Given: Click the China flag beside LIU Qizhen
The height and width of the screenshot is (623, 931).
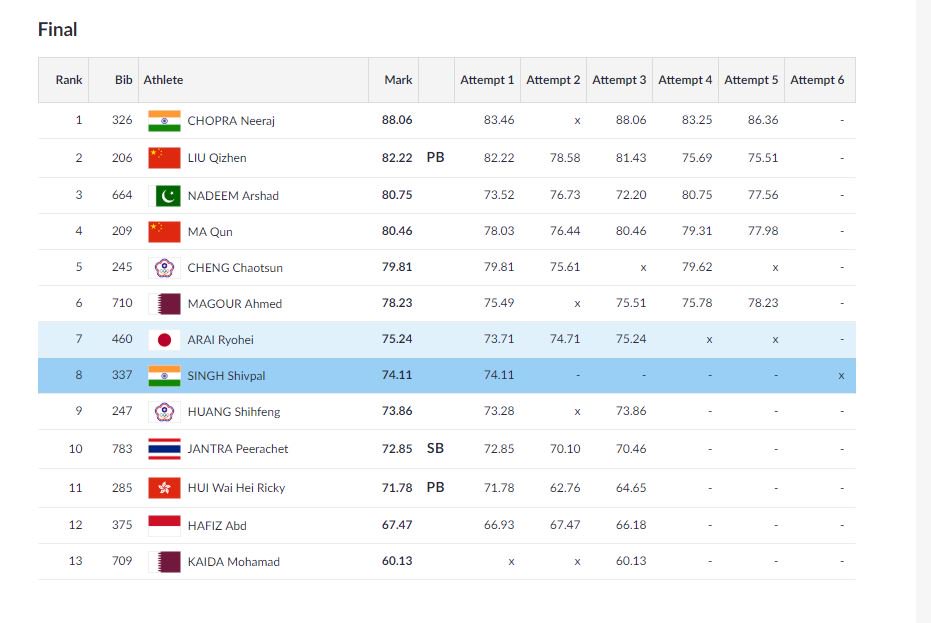Looking at the screenshot, I should point(164,158).
